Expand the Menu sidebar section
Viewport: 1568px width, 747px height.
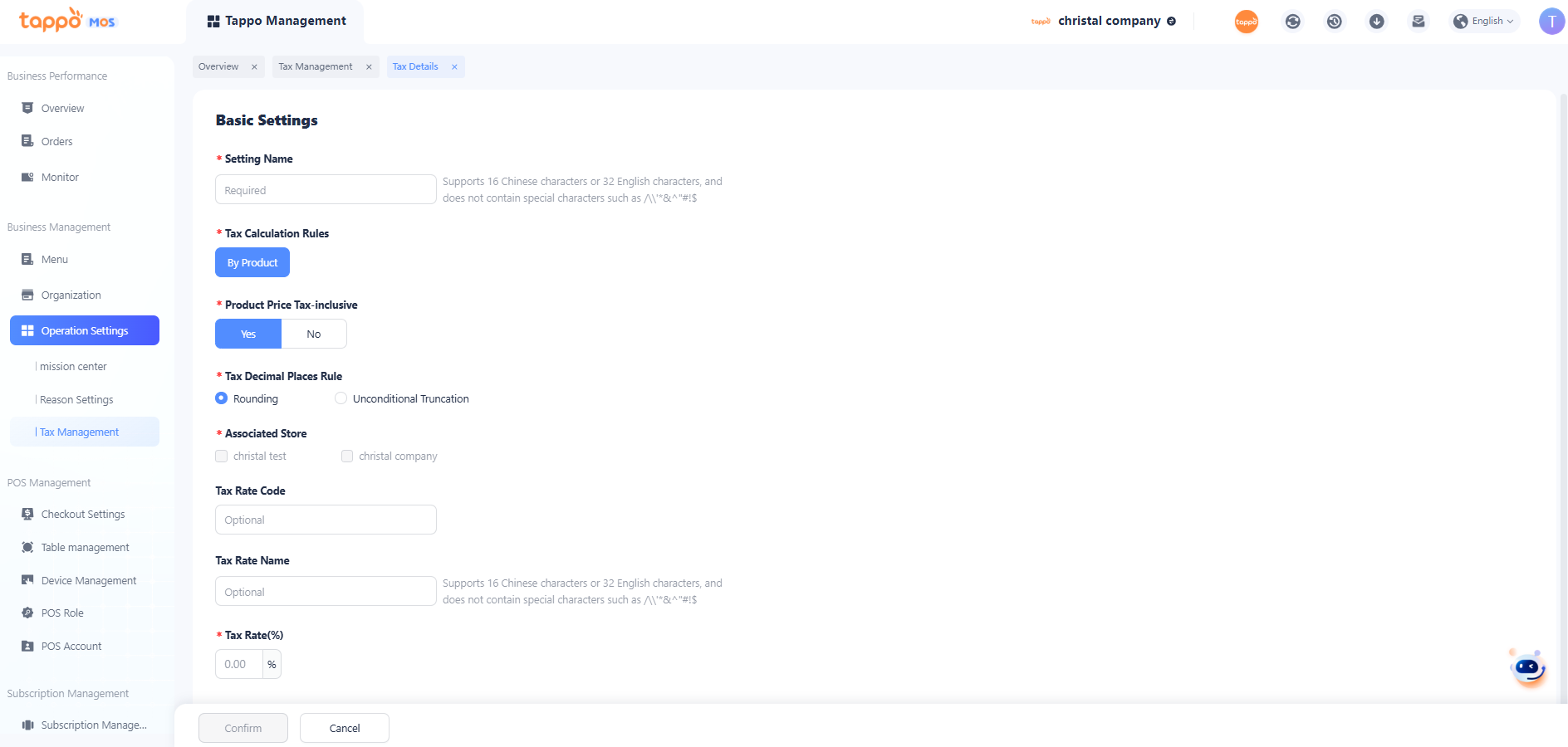tap(55, 260)
